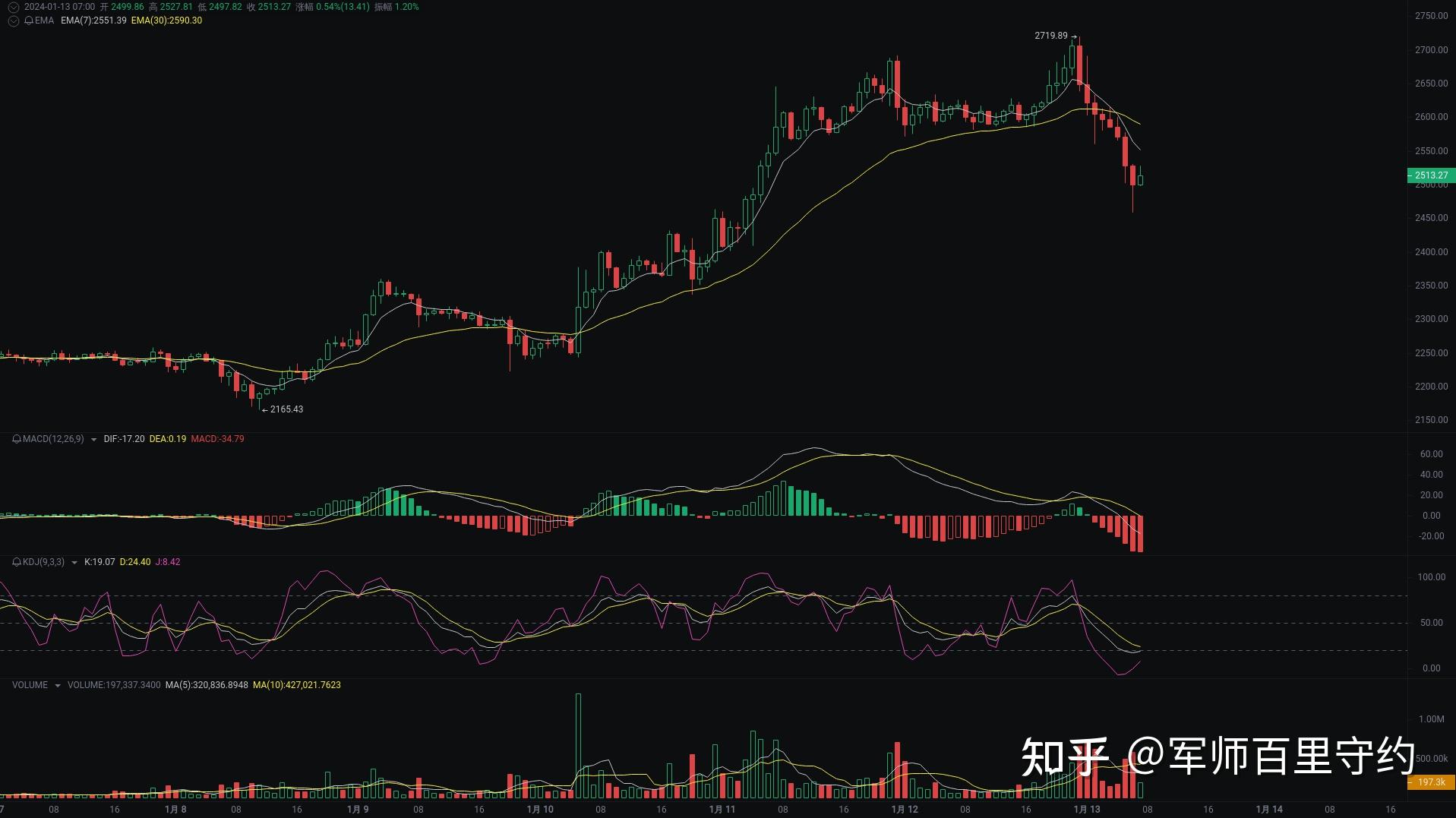Click the 振幅 1.20% amplitude value
The height and width of the screenshot is (818, 1456).
pos(396,7)
